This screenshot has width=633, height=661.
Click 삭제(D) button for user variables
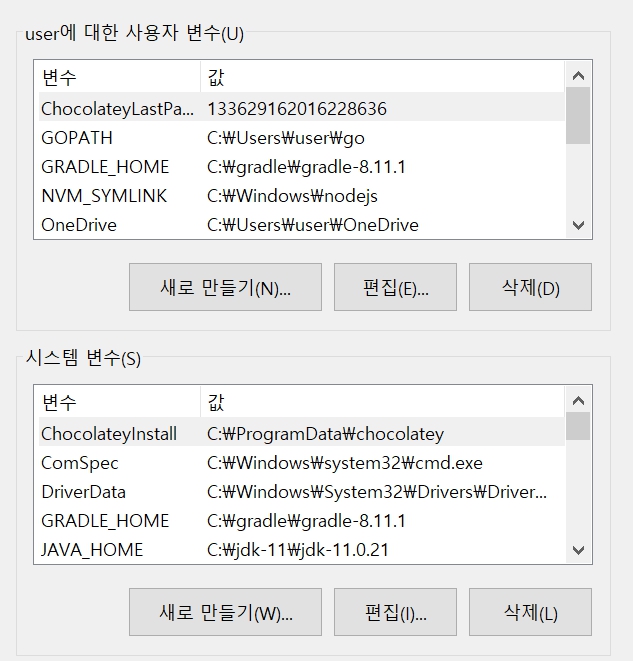[530, 287]
